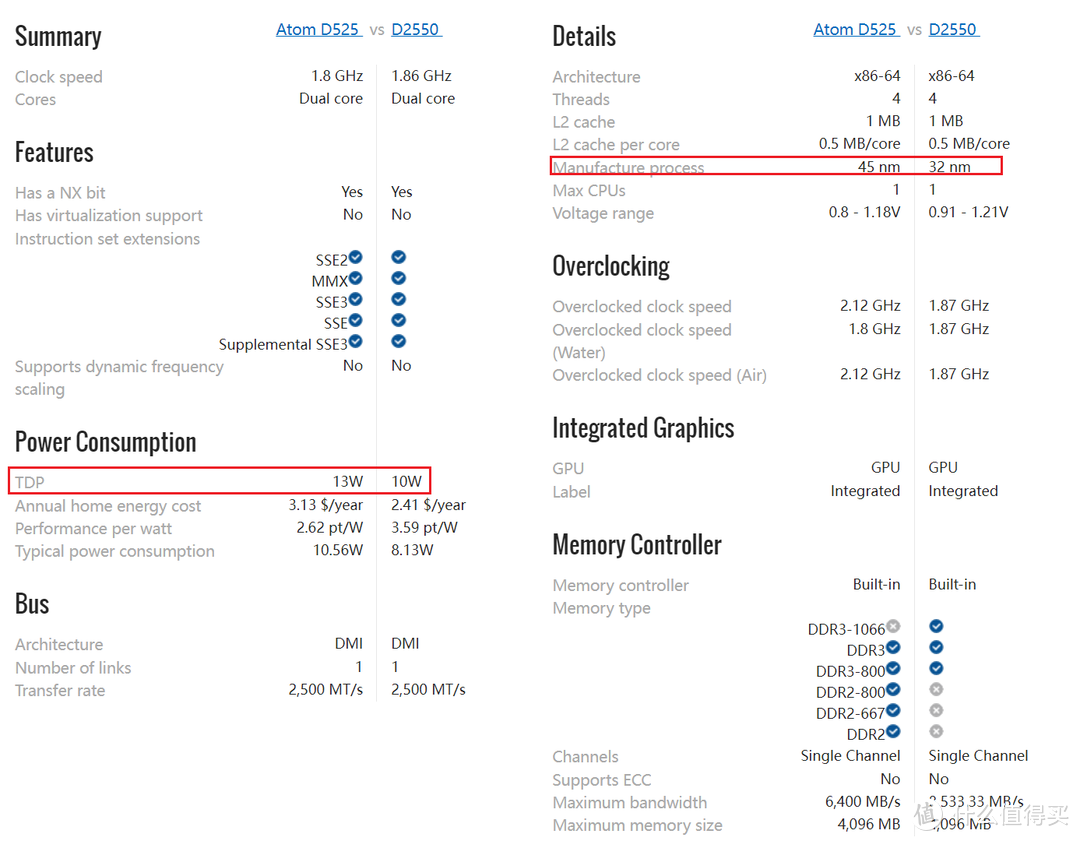Click the 0.91 - 1.21V value

[968, 212]
